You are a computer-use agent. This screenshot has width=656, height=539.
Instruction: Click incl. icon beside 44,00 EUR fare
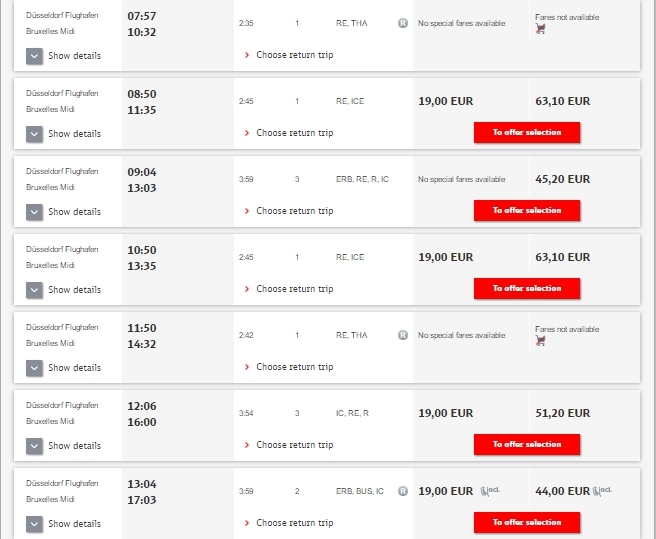(602, 490)
